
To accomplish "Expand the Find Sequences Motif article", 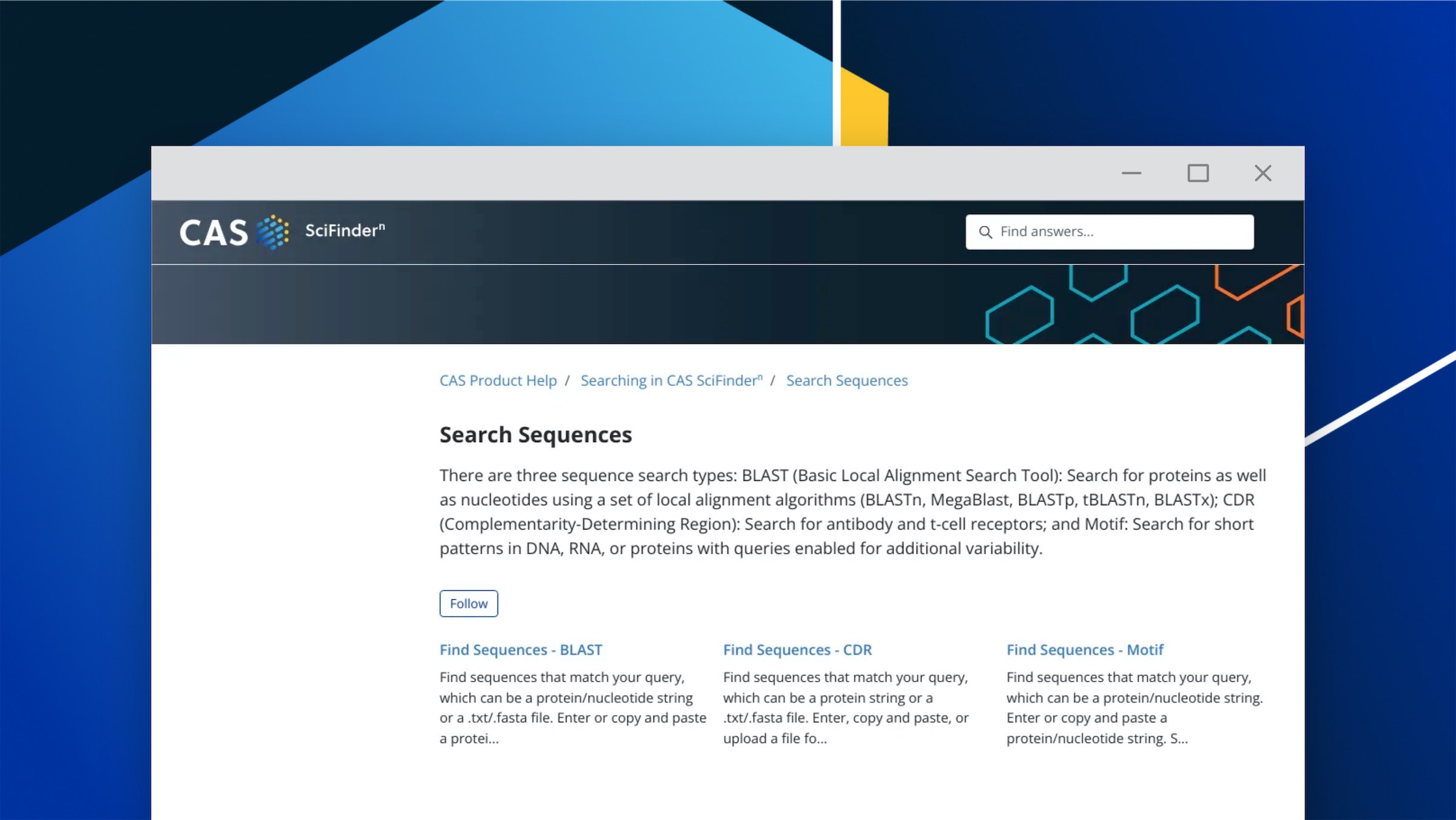I will pyautogui.click(x=1085, y=649).
